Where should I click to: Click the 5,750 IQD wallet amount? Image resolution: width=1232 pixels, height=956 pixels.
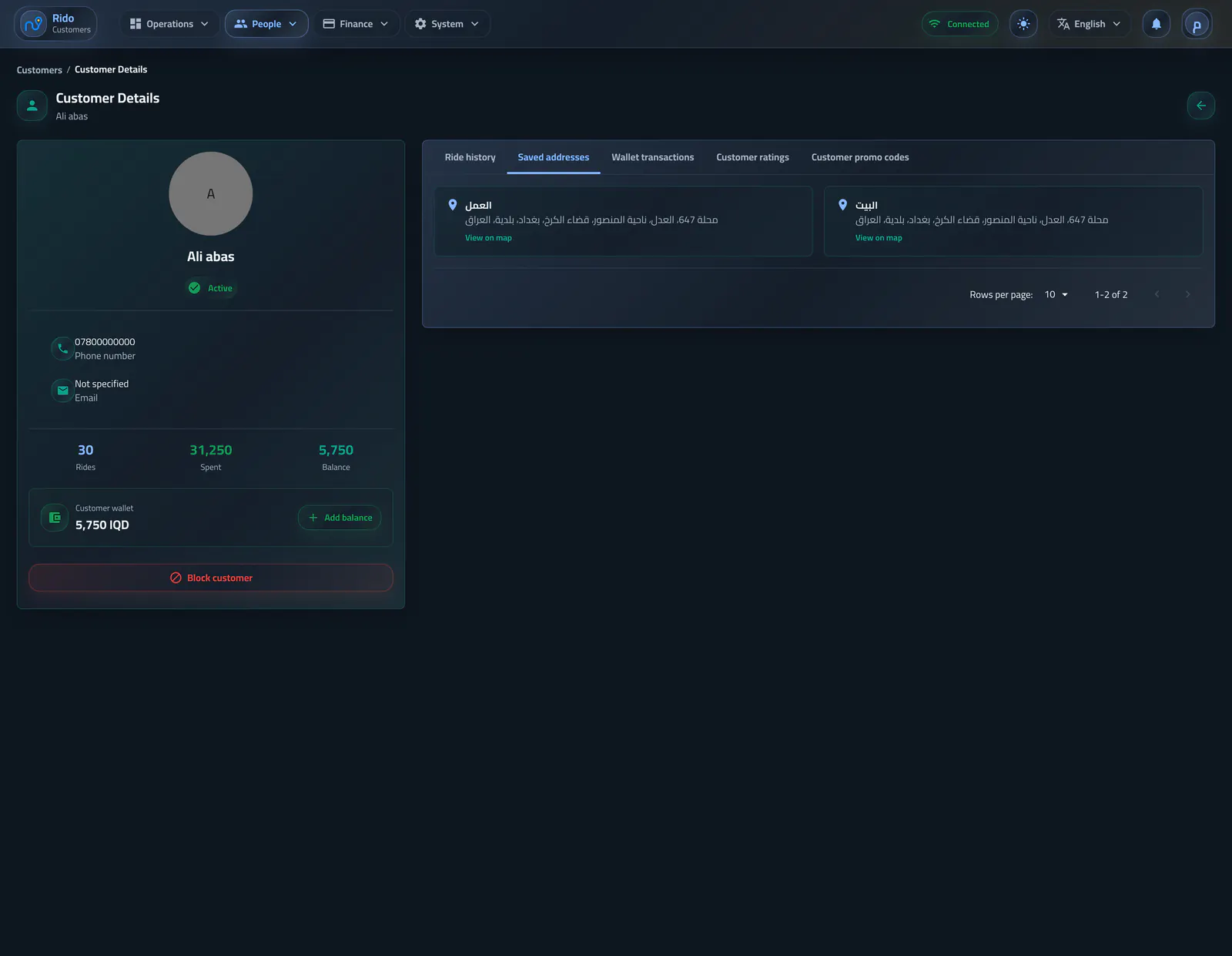[102, 525]
